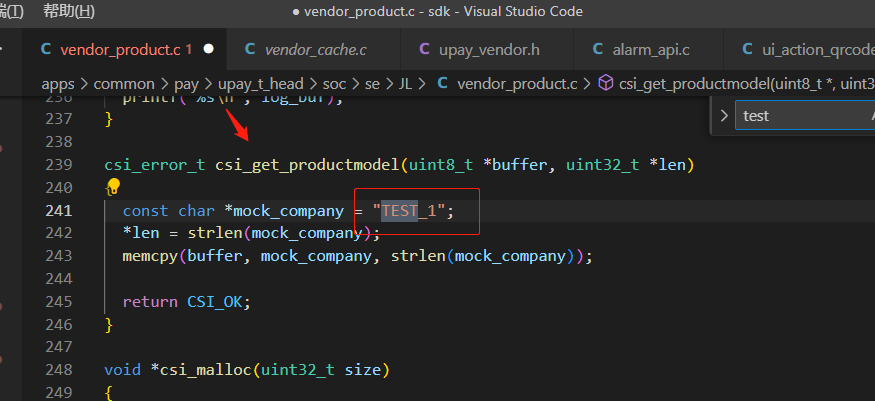Viewport: 875px width, 401px height.
Task: Click CSI_OK on line 245
Action: point(215,302)
